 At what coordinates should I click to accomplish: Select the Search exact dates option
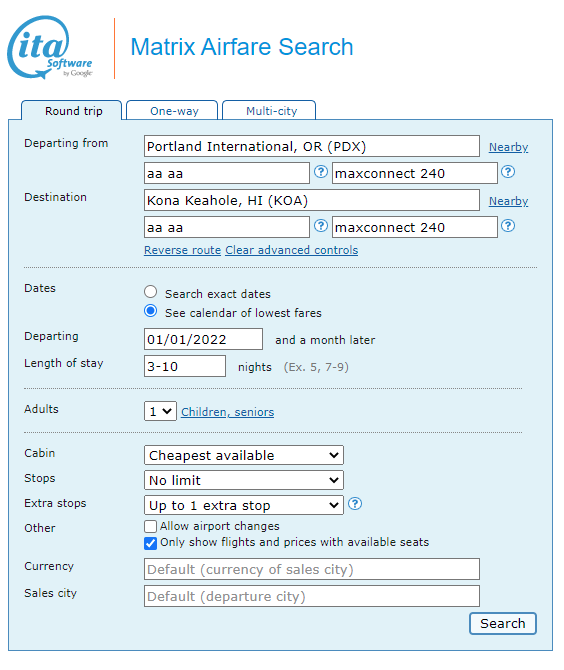point(150,292)
